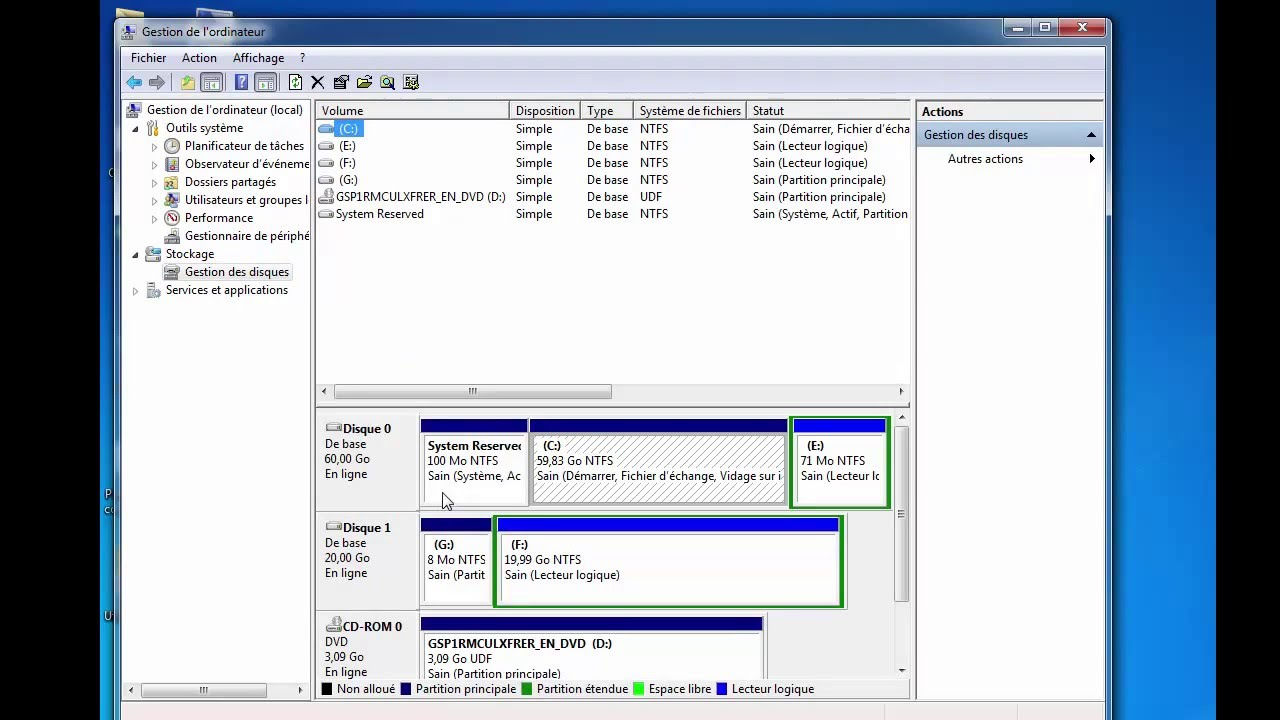The height and width of the screenshot is (720, 1280).
Task: Open the Affichage menu
Action: click(258, 58)
